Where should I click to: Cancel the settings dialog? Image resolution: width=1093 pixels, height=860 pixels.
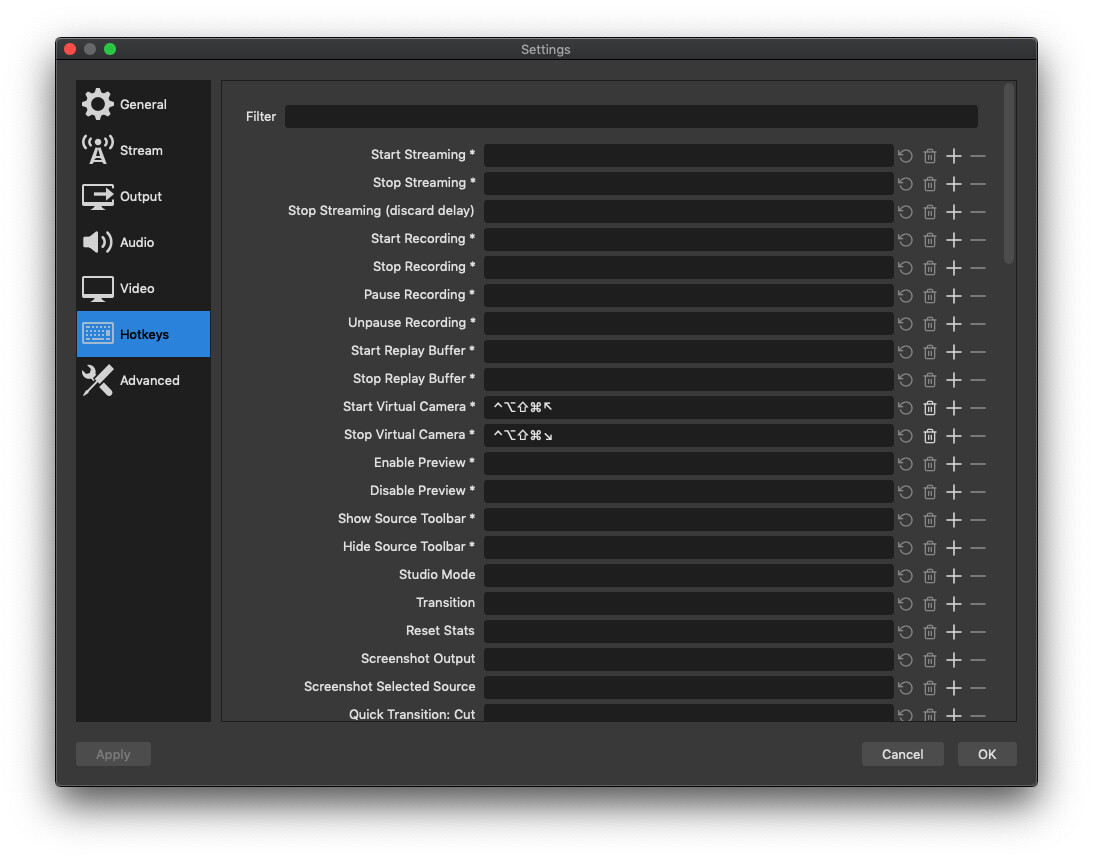pyautogui.click(x=902, y=754)
